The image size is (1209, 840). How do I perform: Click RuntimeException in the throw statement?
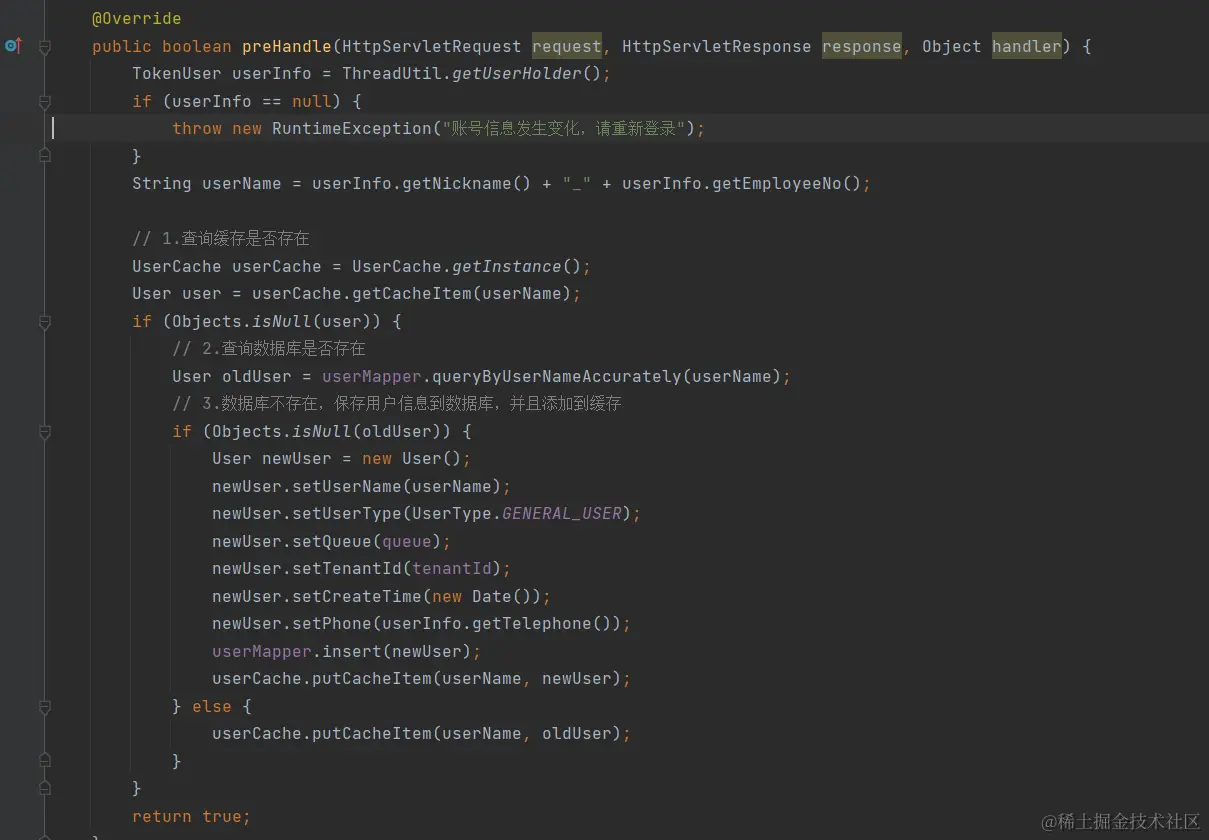click(351, 129)
